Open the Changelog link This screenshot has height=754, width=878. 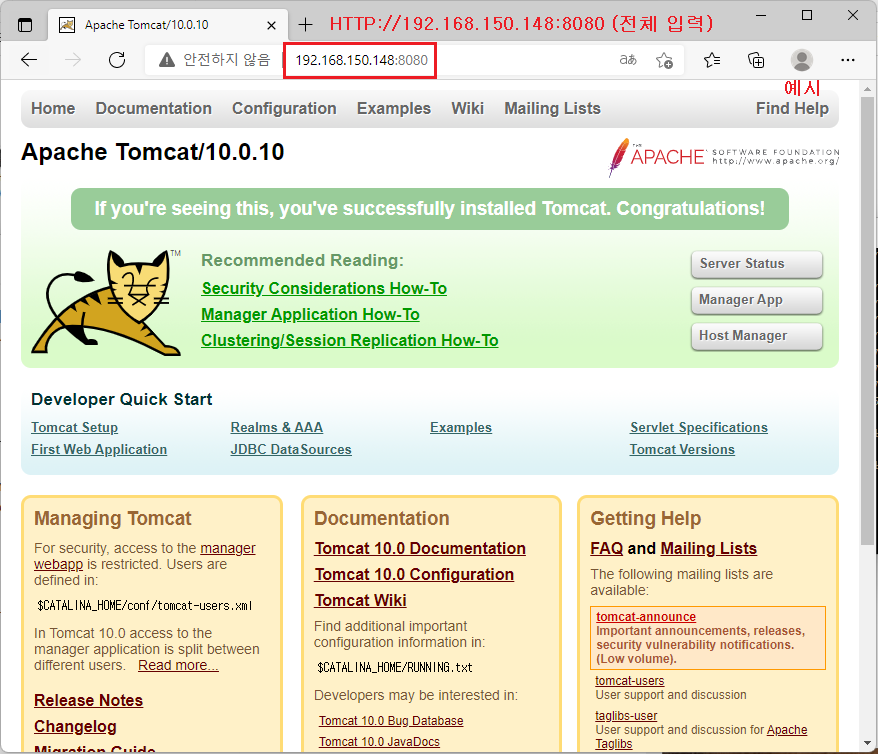coord(75,727)
